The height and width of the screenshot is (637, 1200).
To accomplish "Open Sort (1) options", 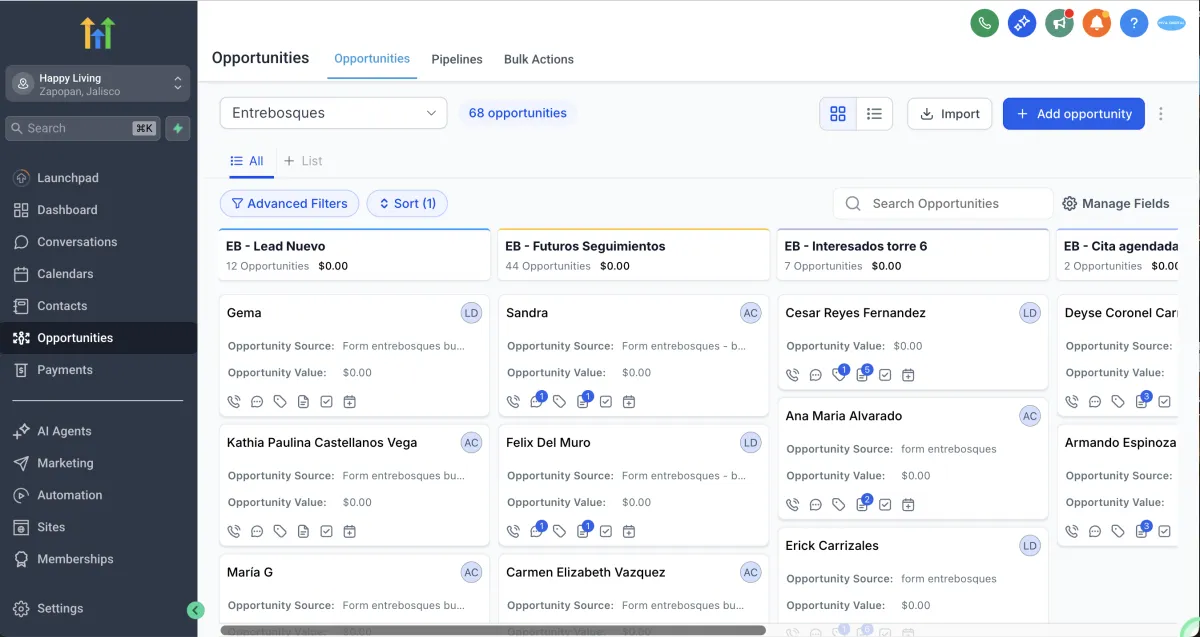I will [407, 203].
